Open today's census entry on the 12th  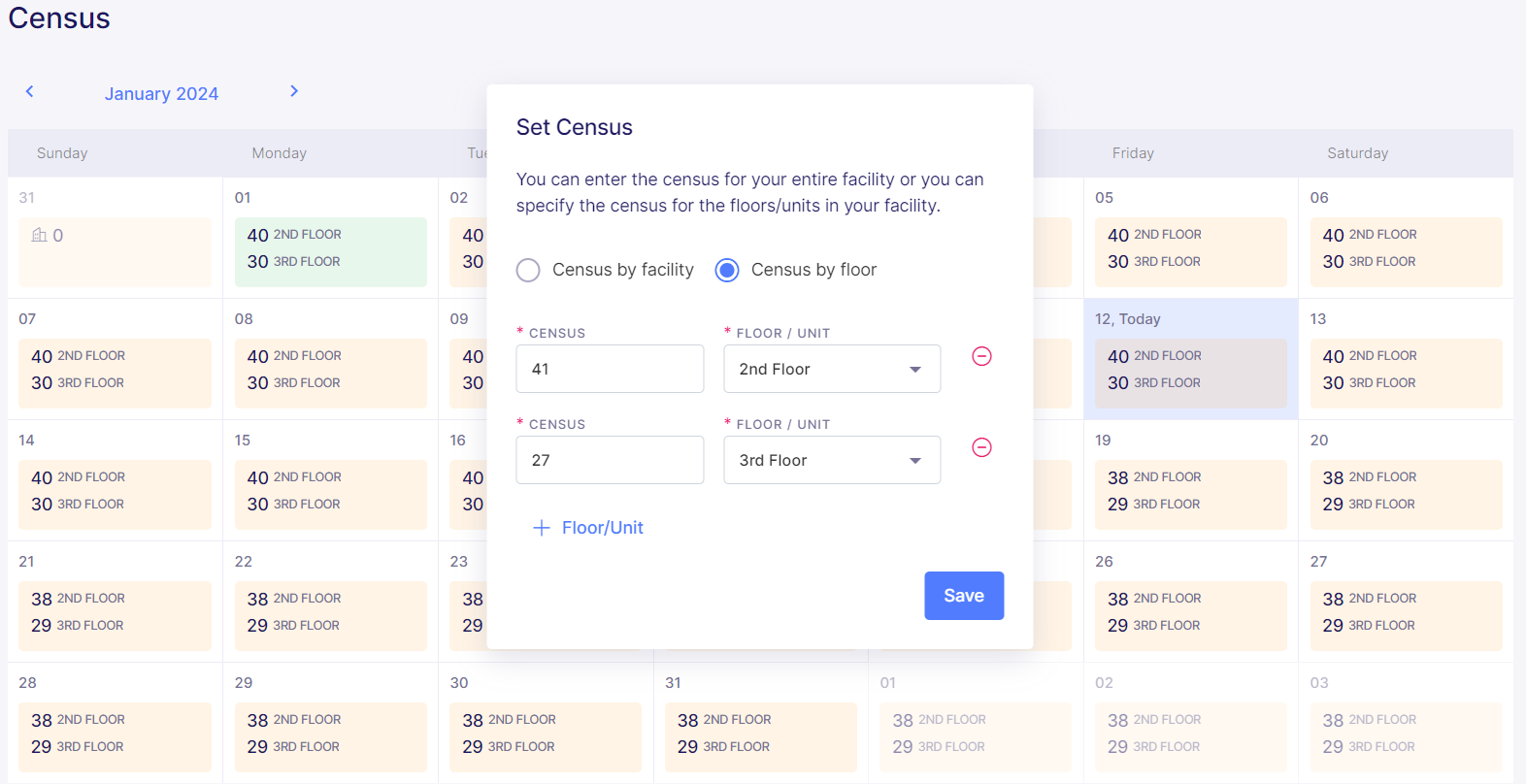(x=1191, y=374)
